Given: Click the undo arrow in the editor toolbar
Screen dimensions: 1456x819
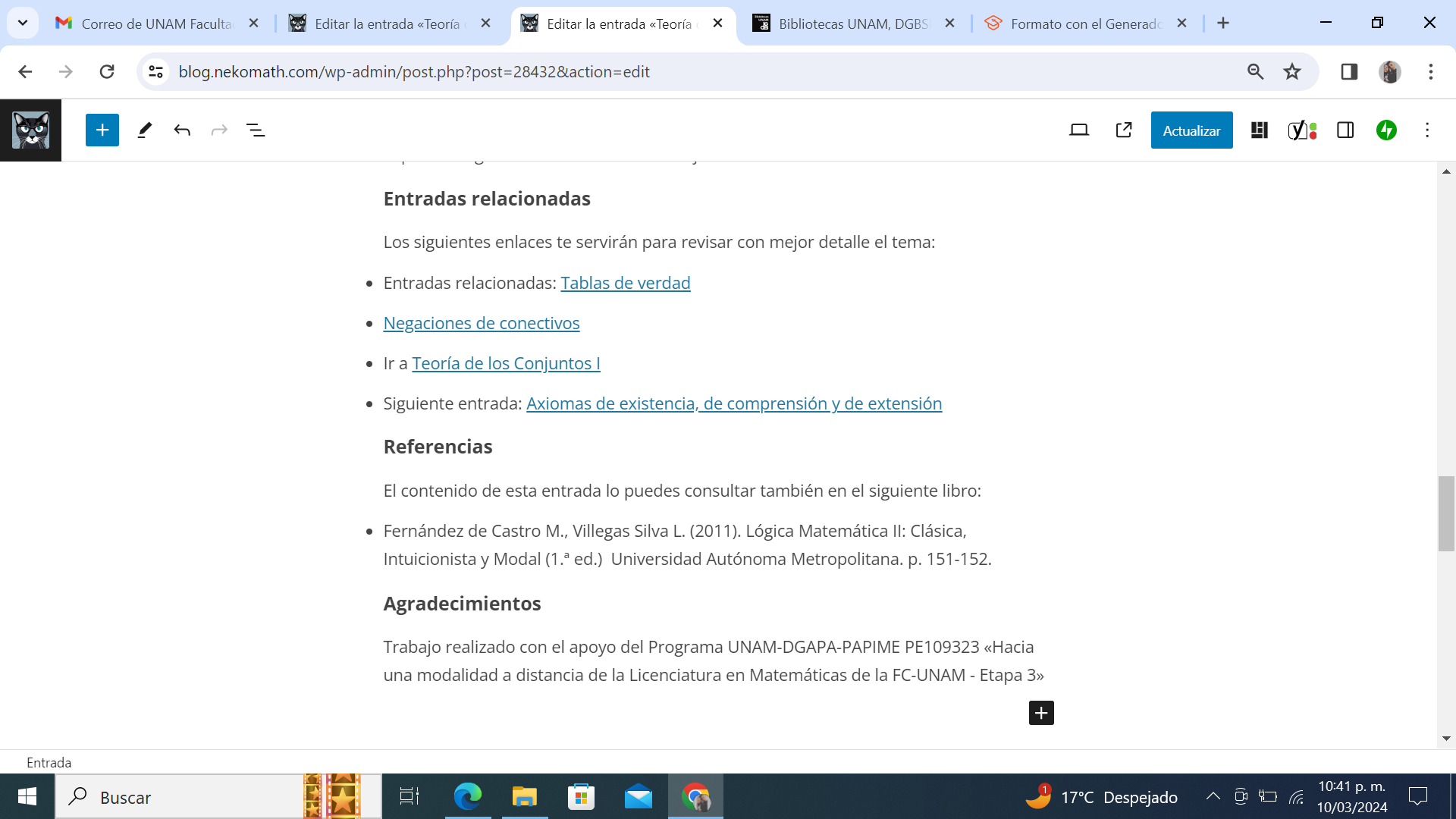Looking at the screenshot, I should click(x=182, y=130).
